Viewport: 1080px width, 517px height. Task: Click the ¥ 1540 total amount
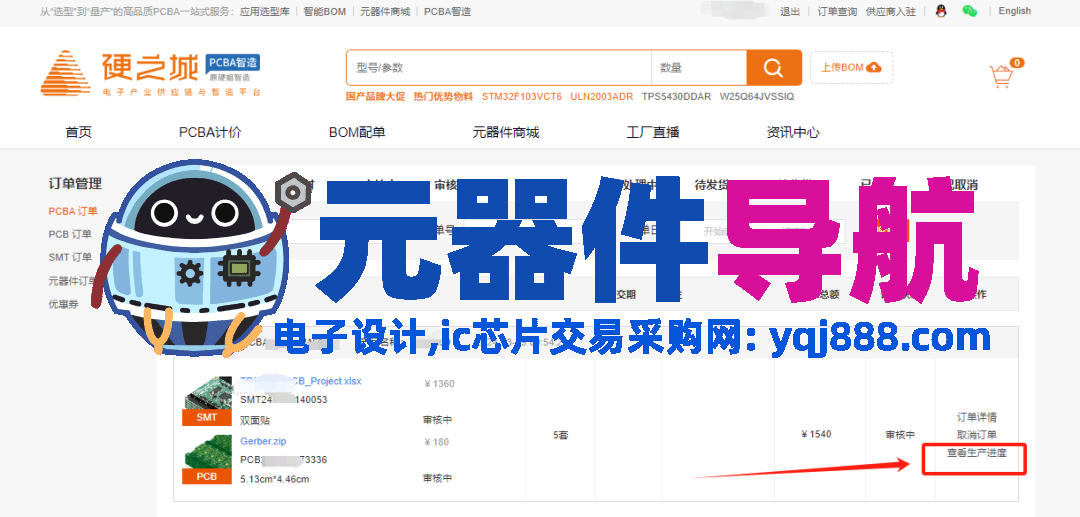pyautogui.click(x=816, y=434)
